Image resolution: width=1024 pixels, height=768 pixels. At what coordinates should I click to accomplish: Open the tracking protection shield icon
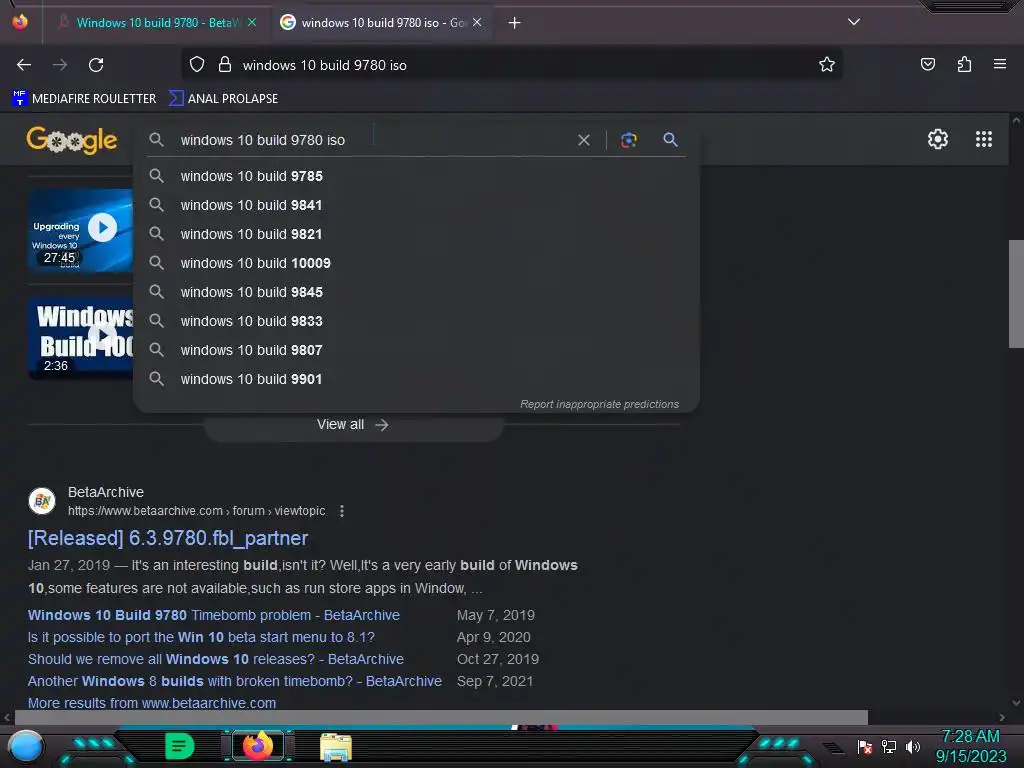[197, 64]
